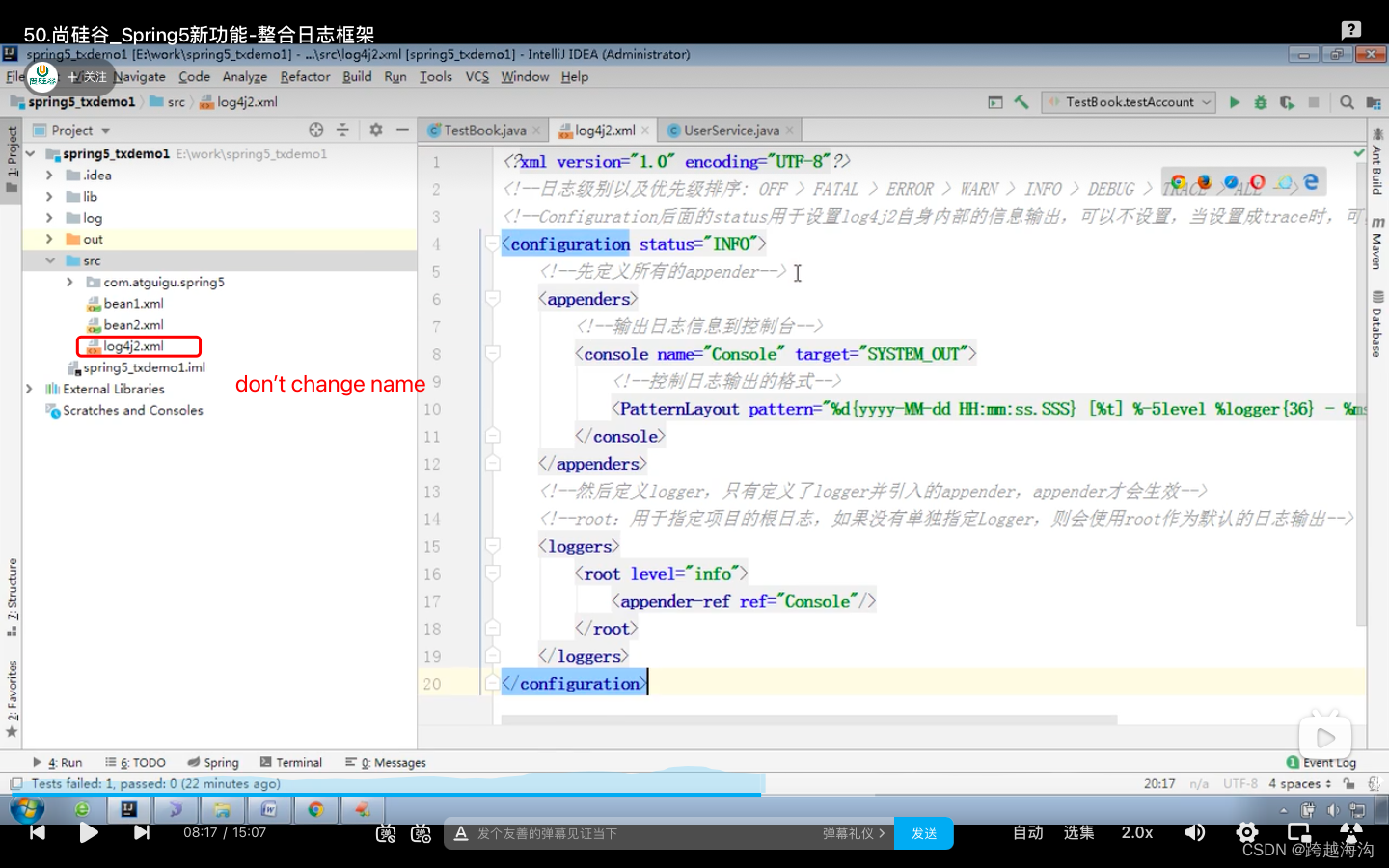Collapse the src folder
Screen dimensions: 1389x868
(49, 260)
